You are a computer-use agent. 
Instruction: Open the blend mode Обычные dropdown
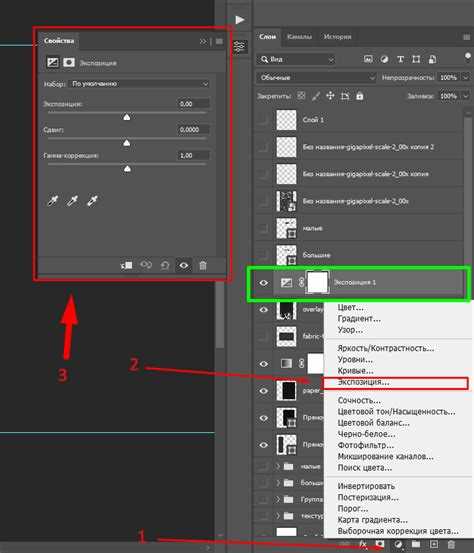316,77
